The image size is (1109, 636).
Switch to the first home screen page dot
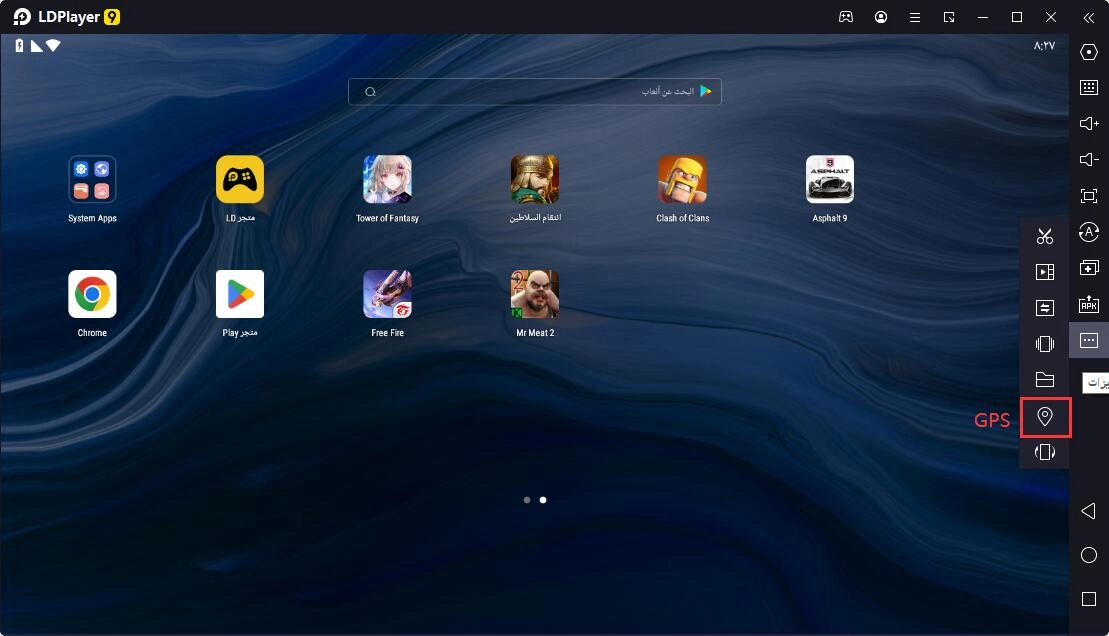(x=527, y=500)
